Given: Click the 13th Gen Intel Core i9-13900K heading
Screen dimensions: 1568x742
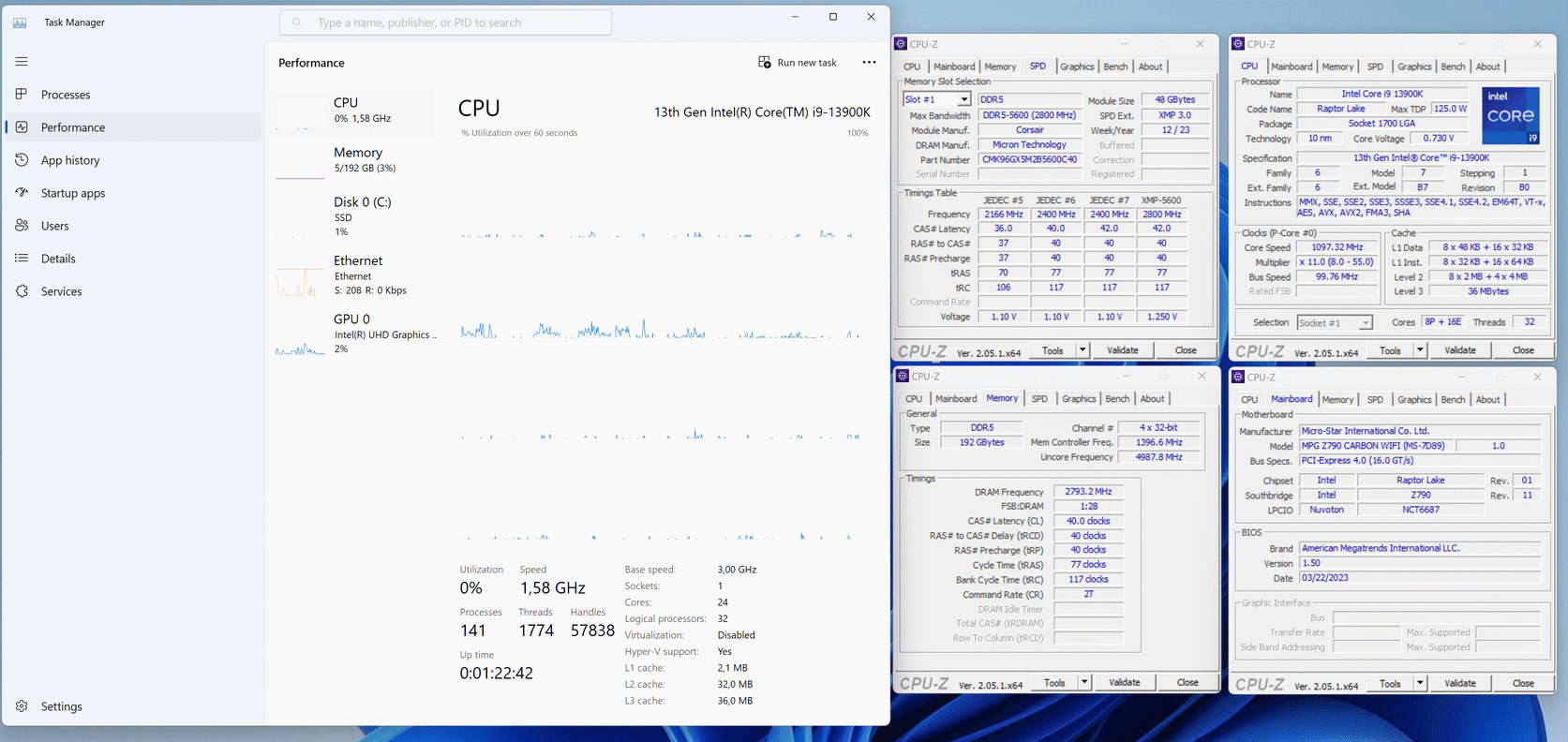Looking at the screenshot, I should pyautogui.click(x=762, y=112).
